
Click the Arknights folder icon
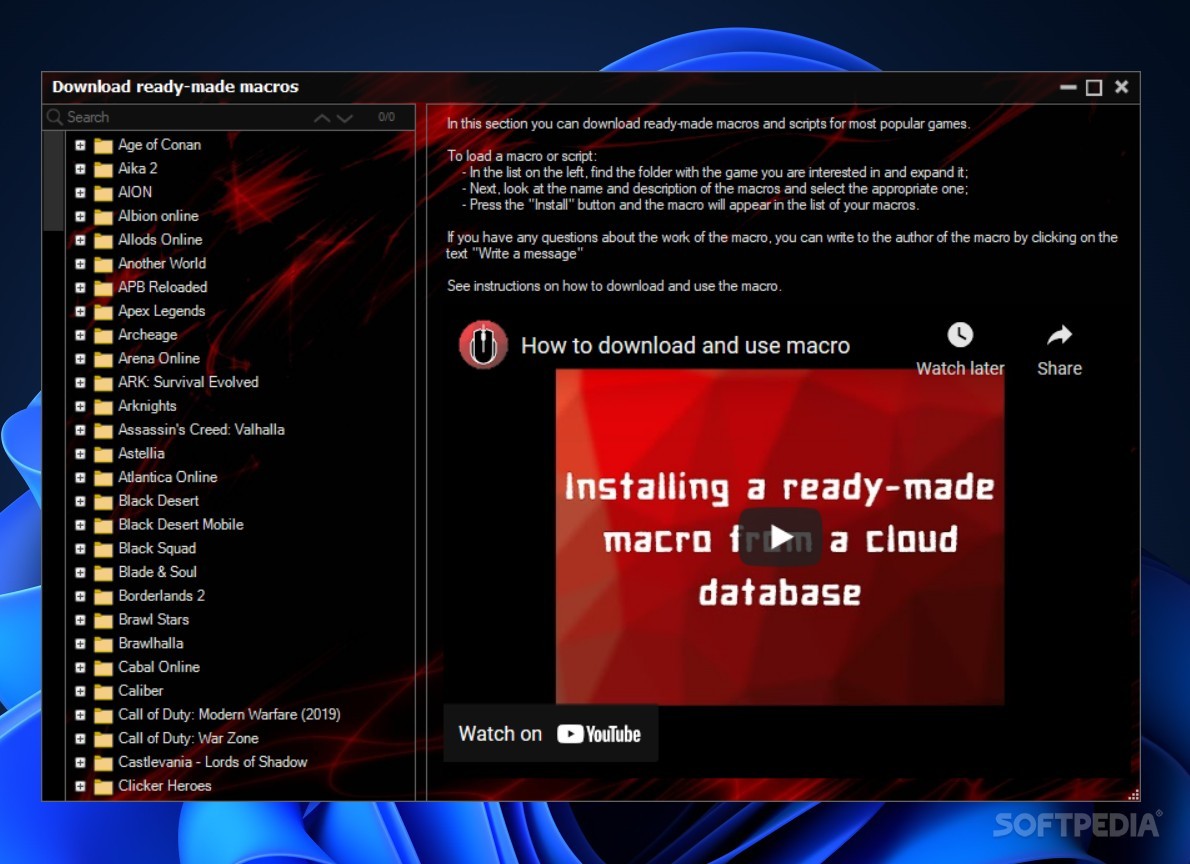pyautogui.click(x=103, y=406)
